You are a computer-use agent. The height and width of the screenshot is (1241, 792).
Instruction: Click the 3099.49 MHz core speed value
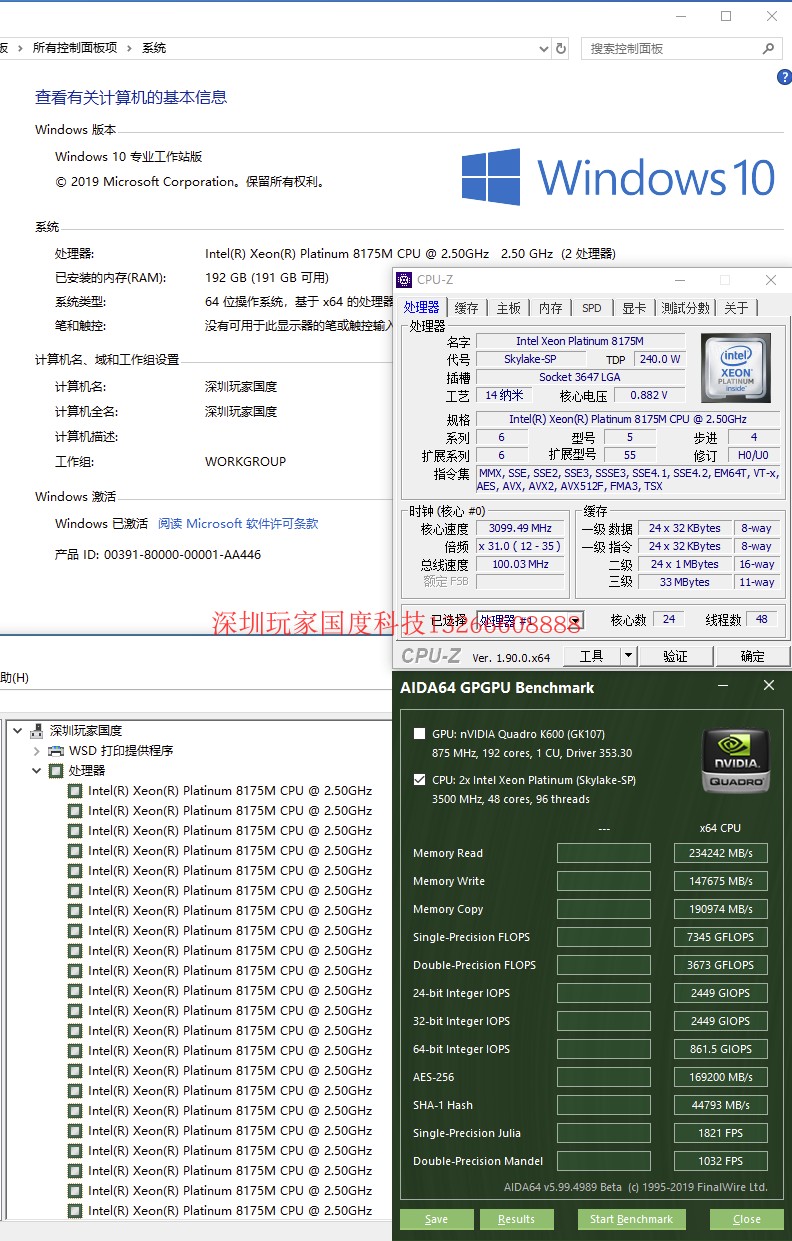[521, 528]
